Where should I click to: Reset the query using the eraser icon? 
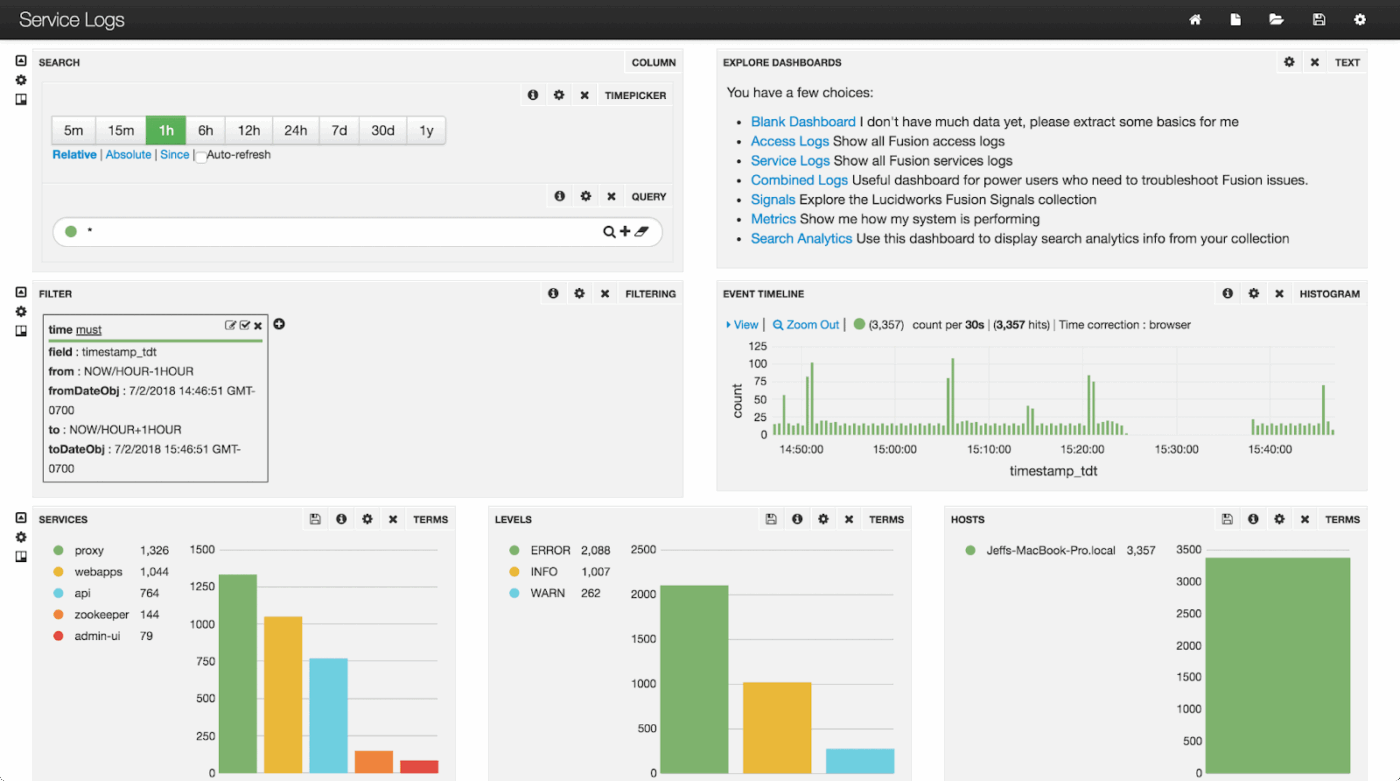tap(642, 232)
